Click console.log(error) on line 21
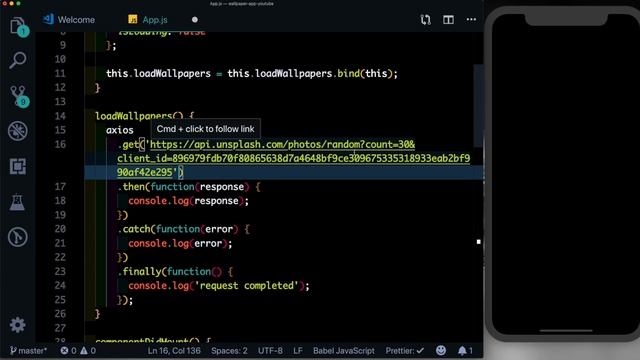Image resolution: width=640 pixels, height=360 pixels. [x=180, y=243]
